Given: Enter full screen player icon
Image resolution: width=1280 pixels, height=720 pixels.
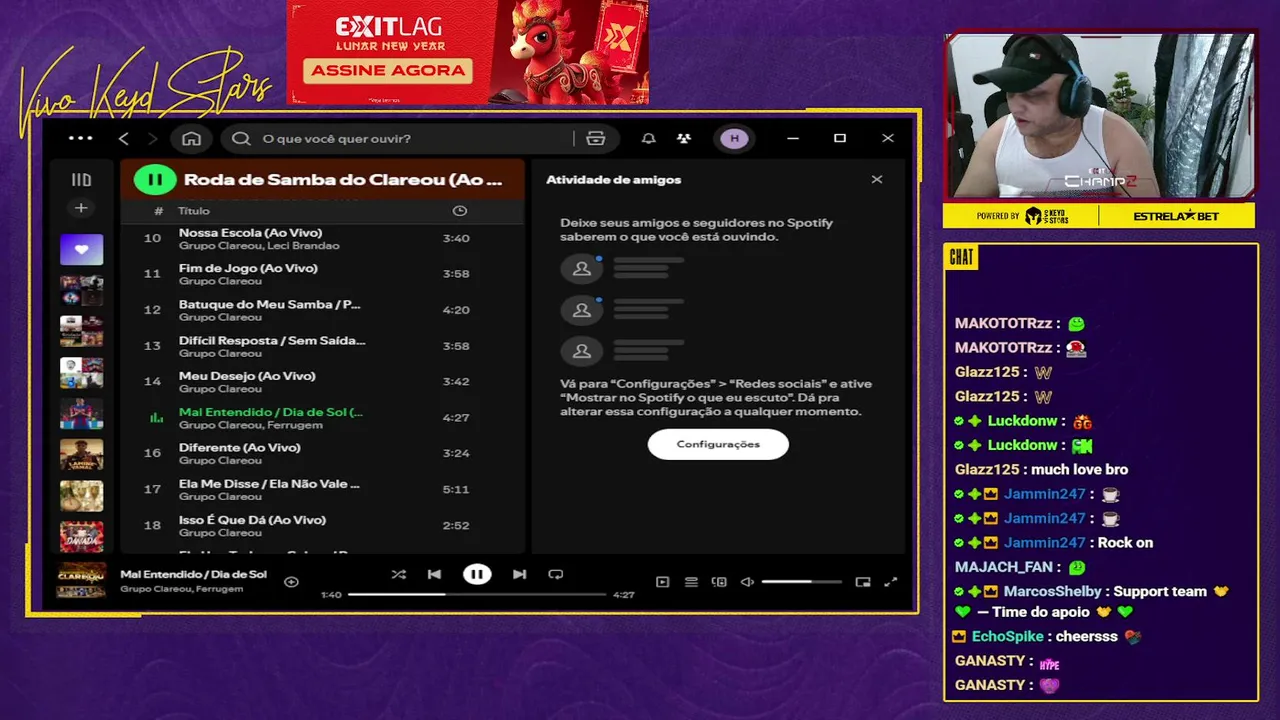Looking at the screenshot, I should [x=891, y=582].
